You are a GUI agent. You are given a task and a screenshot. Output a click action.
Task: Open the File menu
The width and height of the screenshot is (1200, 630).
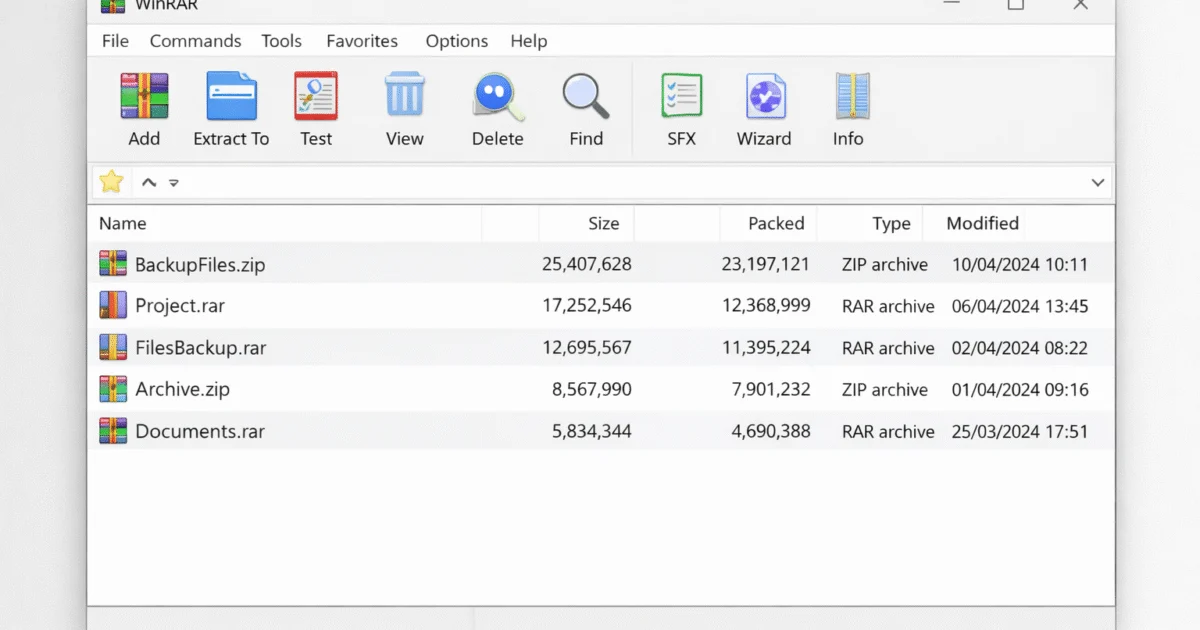click(115, 41)
